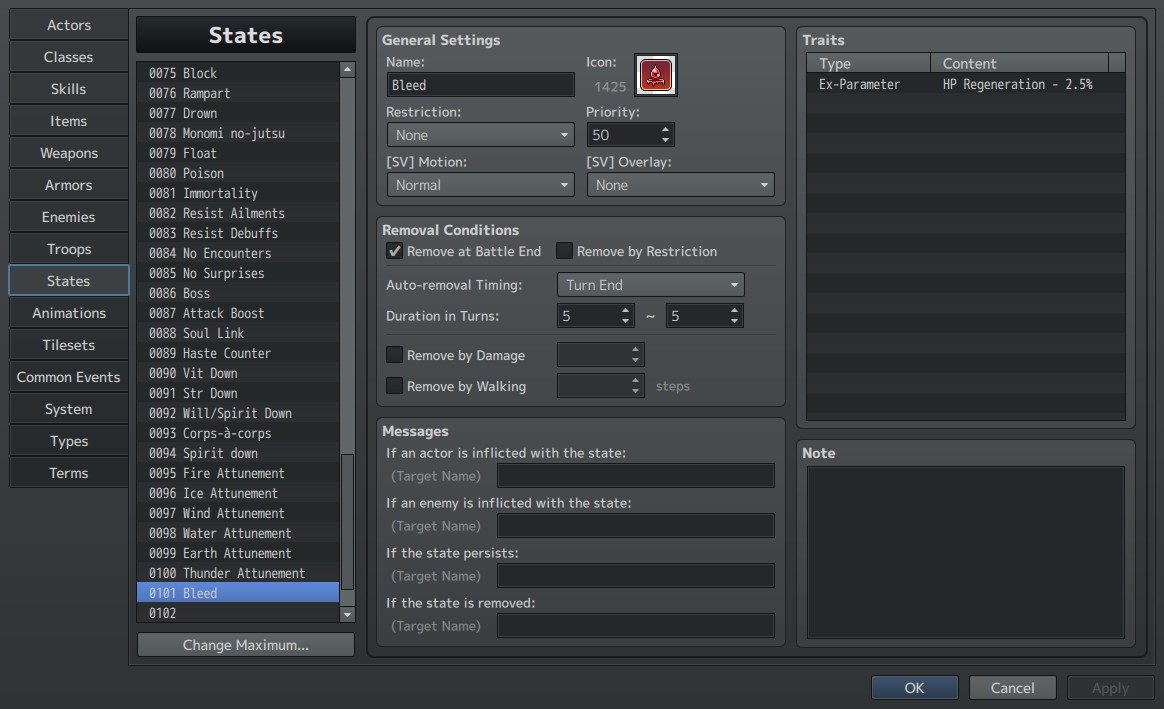Click the enemy inflicted message field
The width and height of the screenshot is (1164, 709).
[635, 526]
